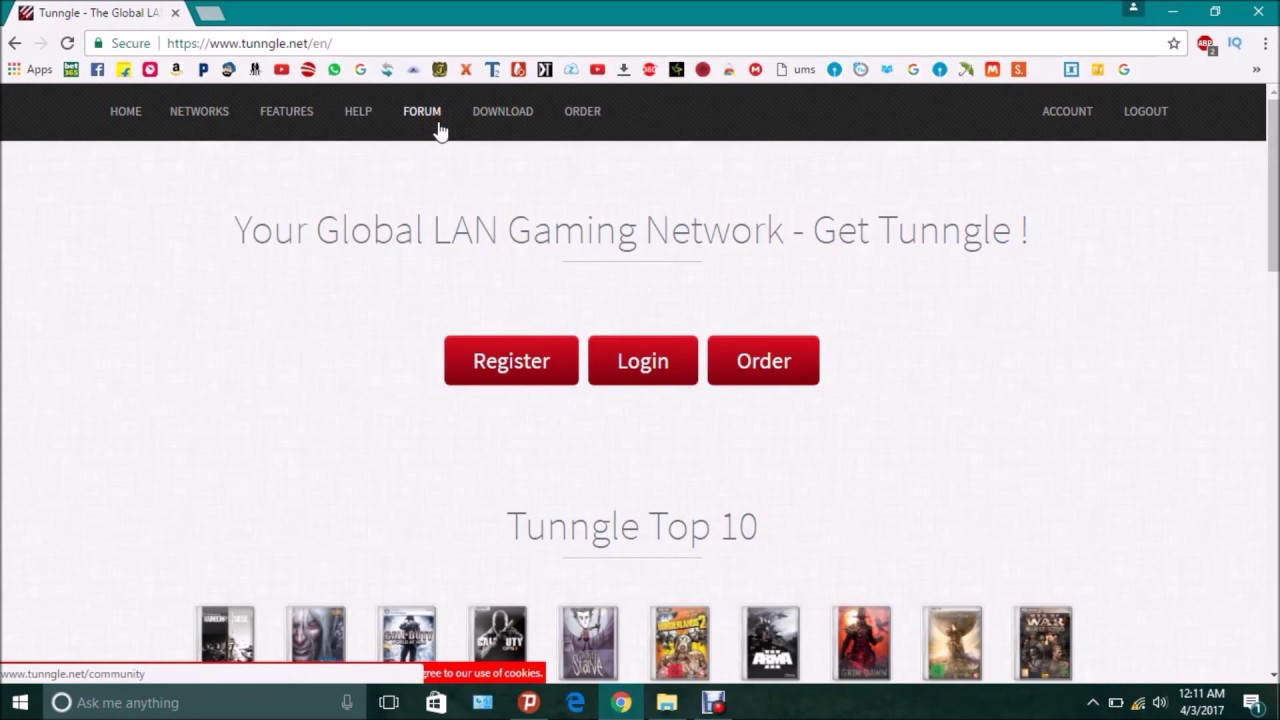Open NETWORKS in the site navigation

199,111
